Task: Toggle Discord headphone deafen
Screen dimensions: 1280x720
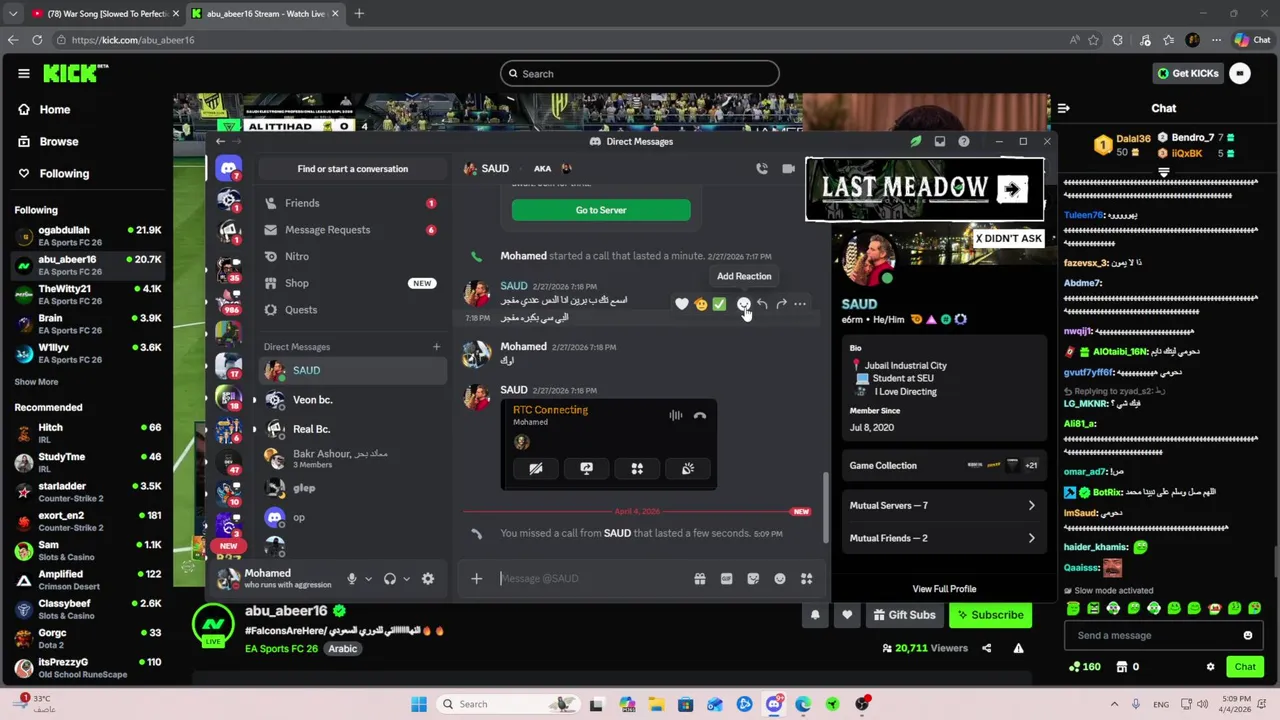Action: (x=390, y=578)
